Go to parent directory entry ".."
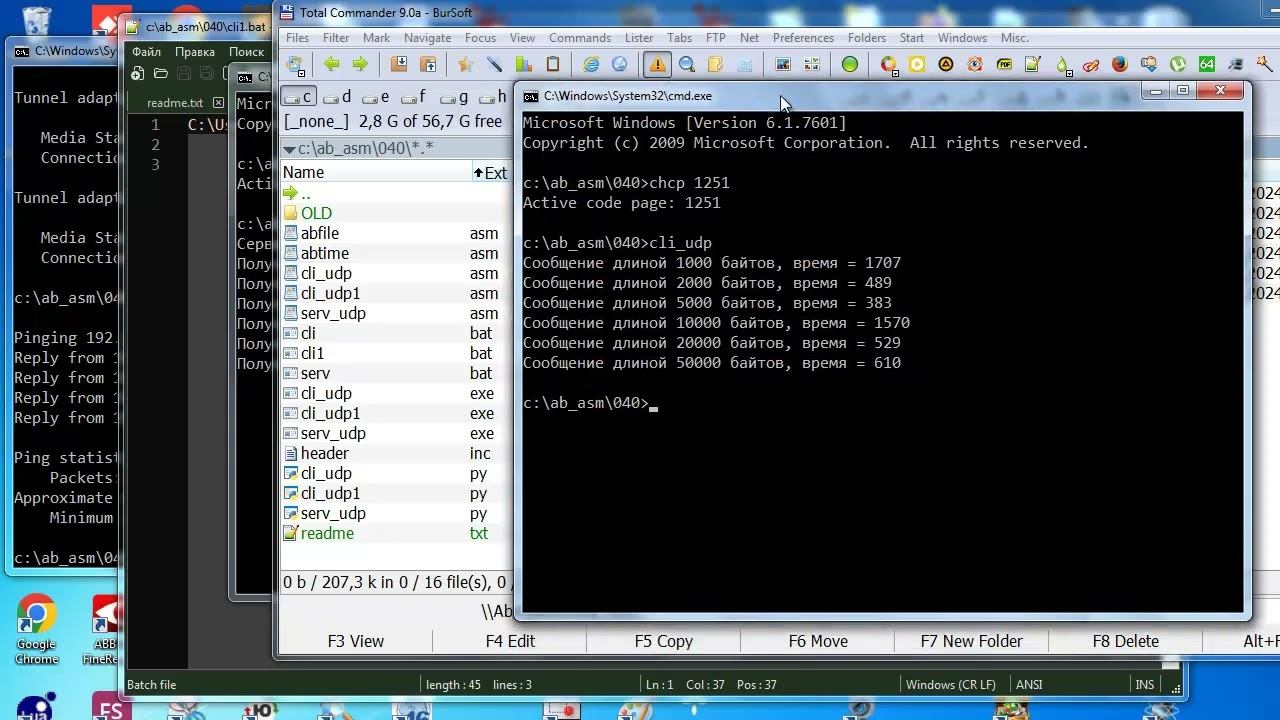 297,193
